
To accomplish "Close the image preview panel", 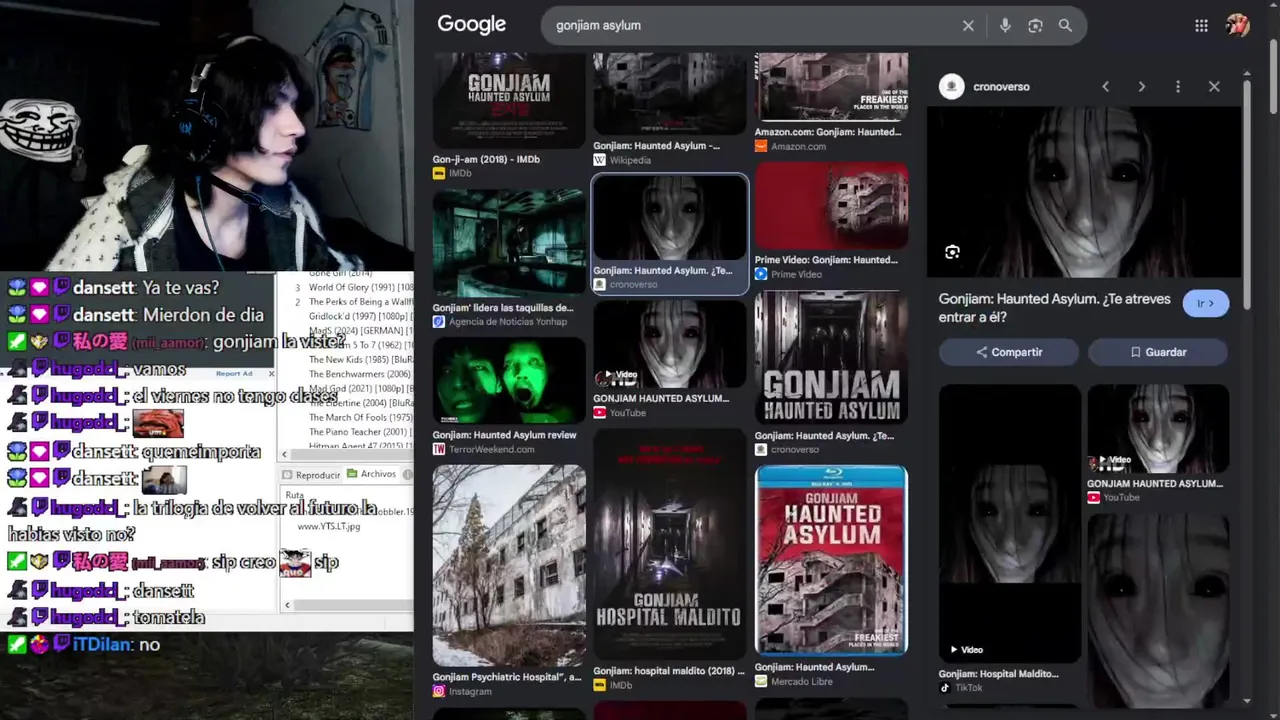I will 1214,87.
